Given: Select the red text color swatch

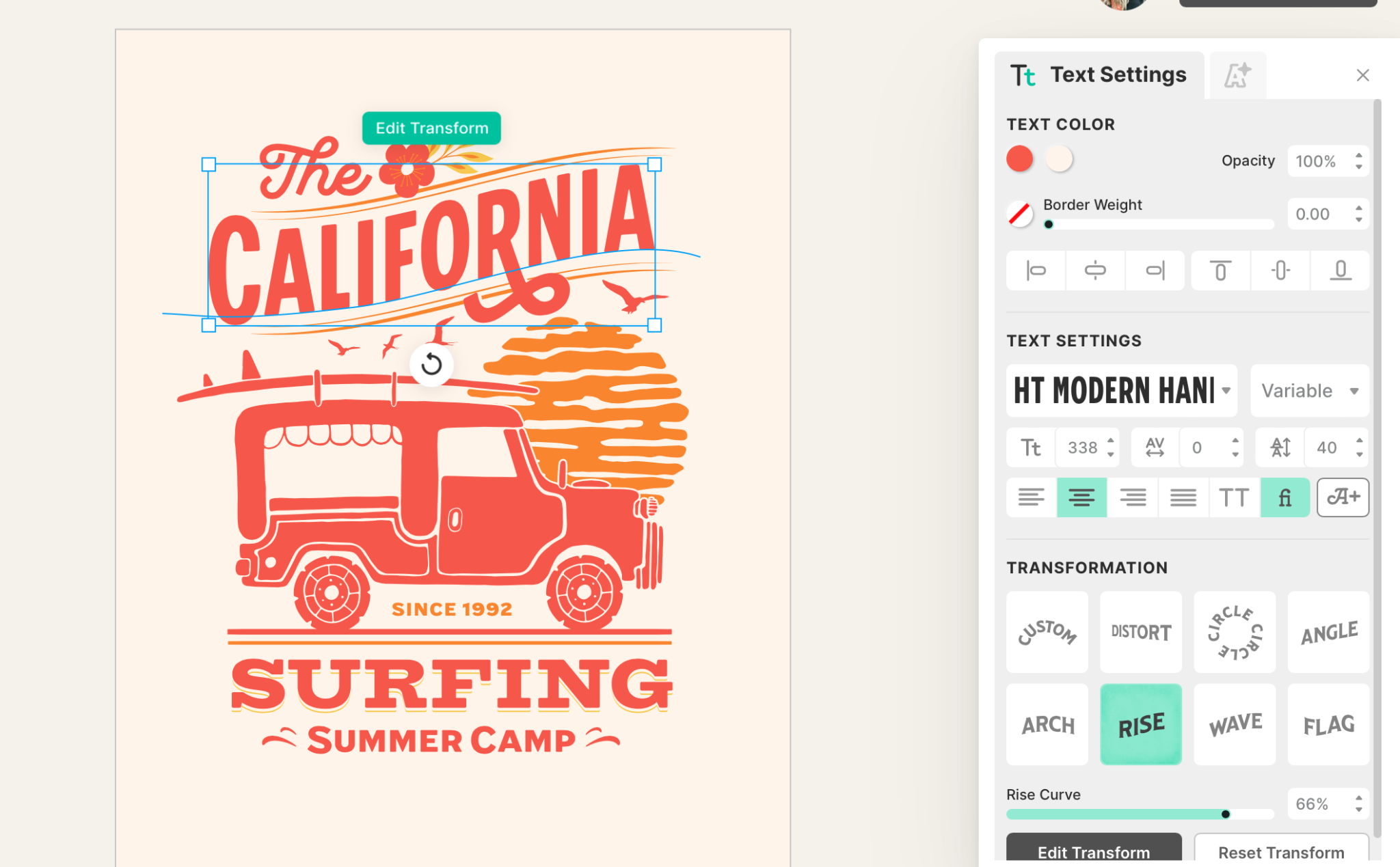Looking at the screenshot, I should [1020, 158].
